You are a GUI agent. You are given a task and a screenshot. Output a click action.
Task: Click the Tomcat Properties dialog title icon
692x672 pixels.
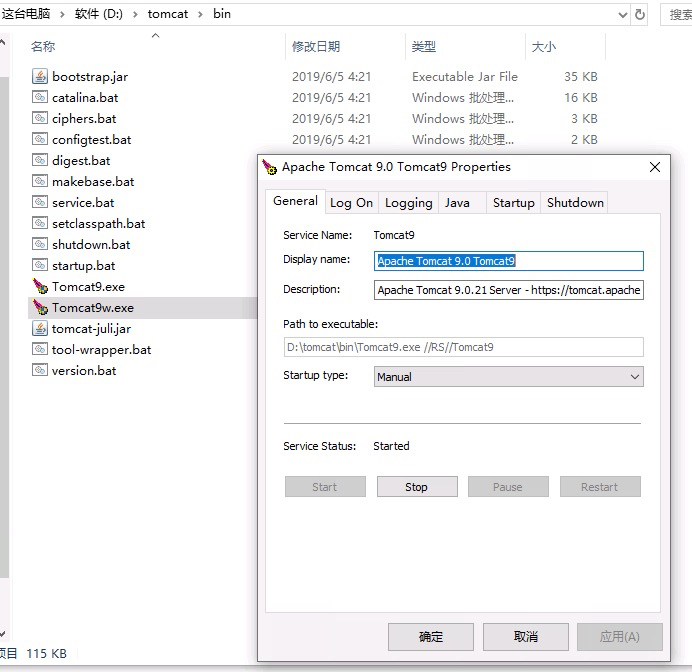(x=269, y=167)
